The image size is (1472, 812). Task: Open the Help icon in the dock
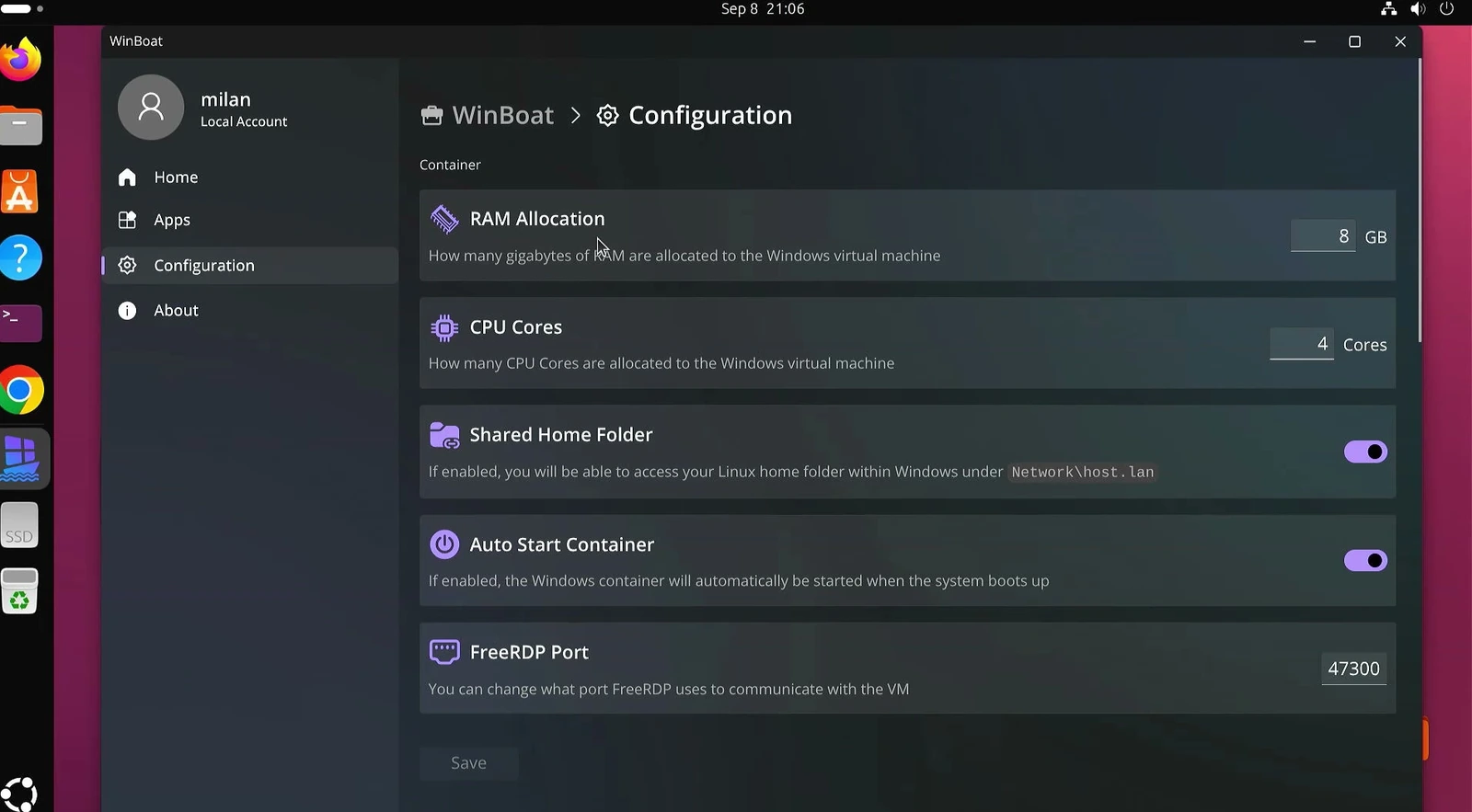(20, 258)
